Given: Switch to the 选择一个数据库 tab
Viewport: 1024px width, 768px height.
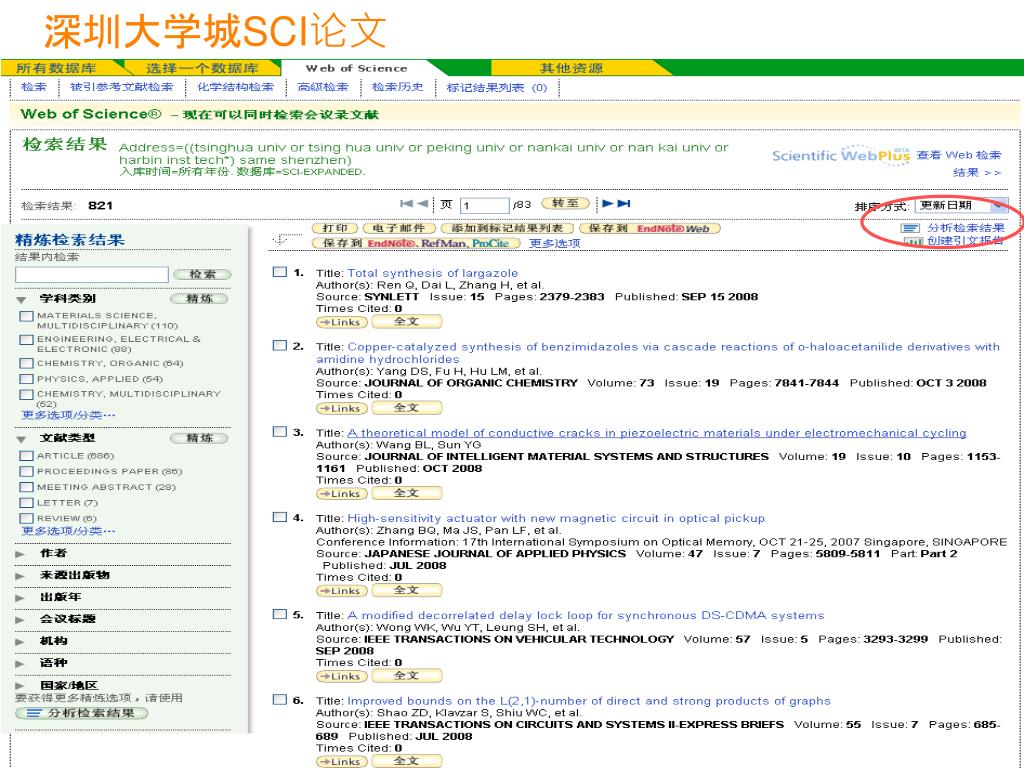Looking at the screenshot, I should (x=202, y=68).
